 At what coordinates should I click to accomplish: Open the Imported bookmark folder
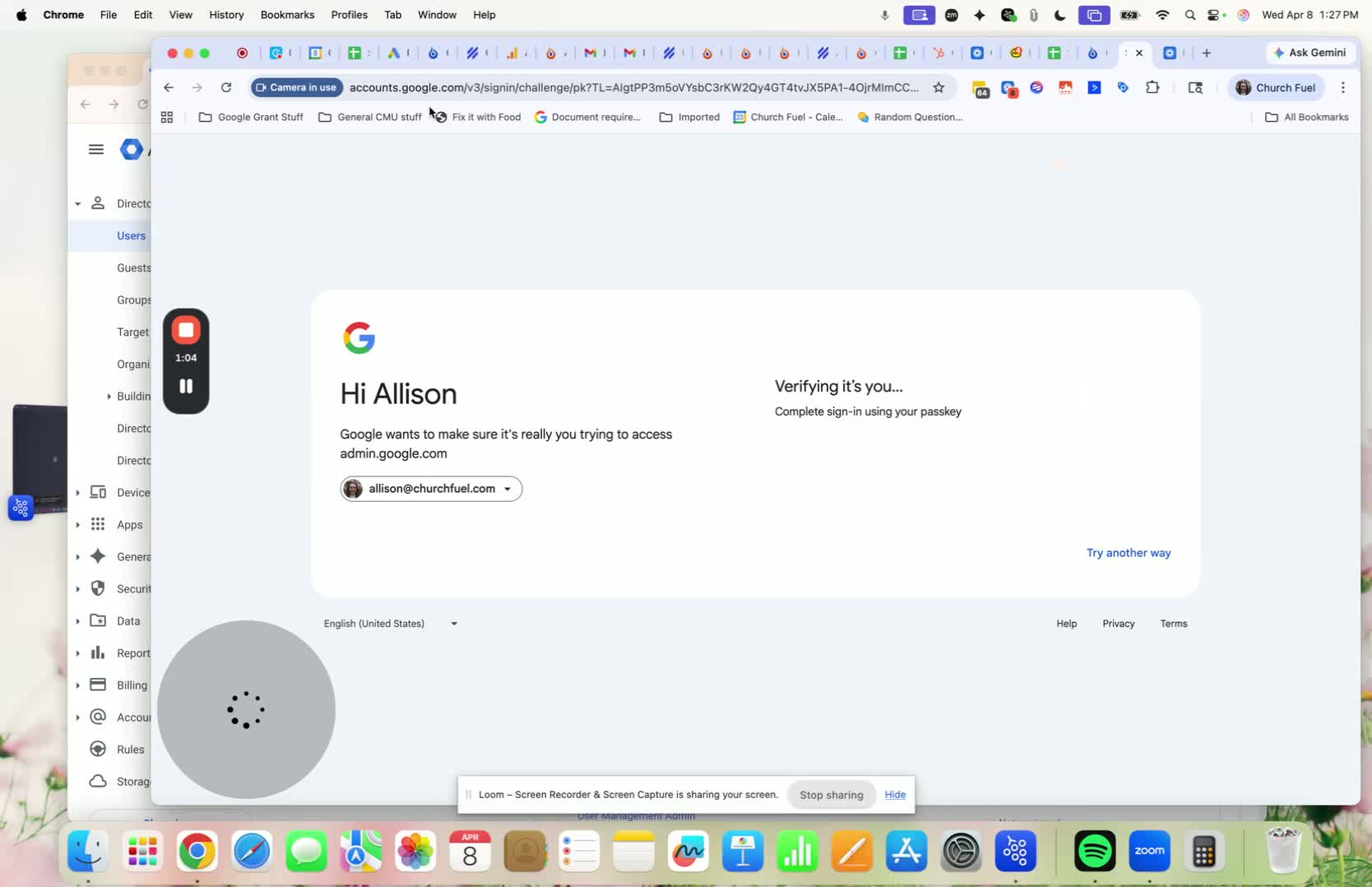689,117
